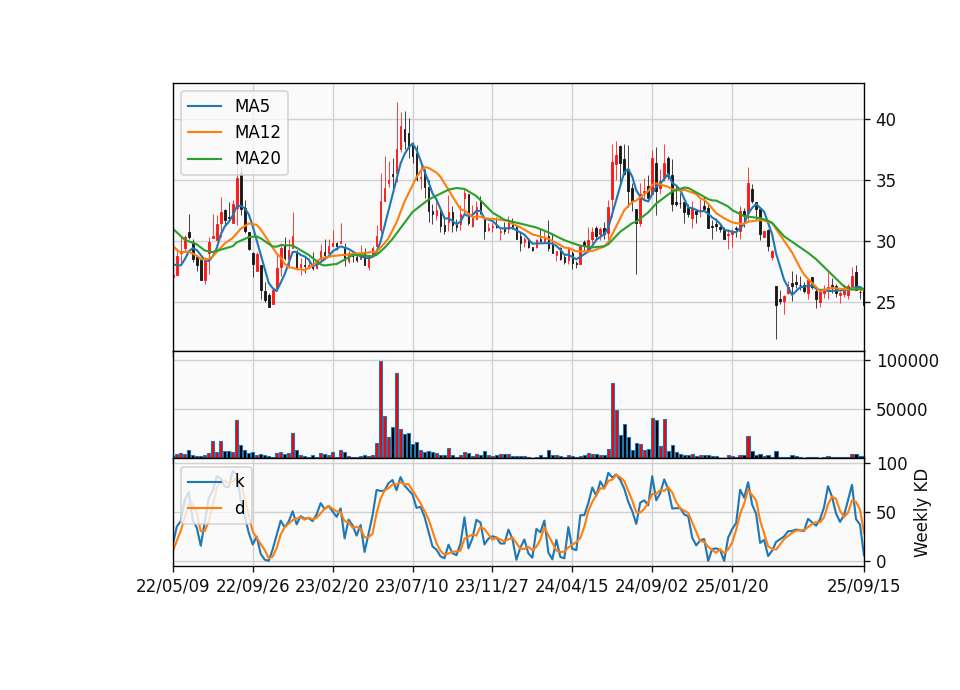Click the 25/09/15 date axis label
This screenshot has width=960, height=690.
pyautogui.click(x=864, y=586)
